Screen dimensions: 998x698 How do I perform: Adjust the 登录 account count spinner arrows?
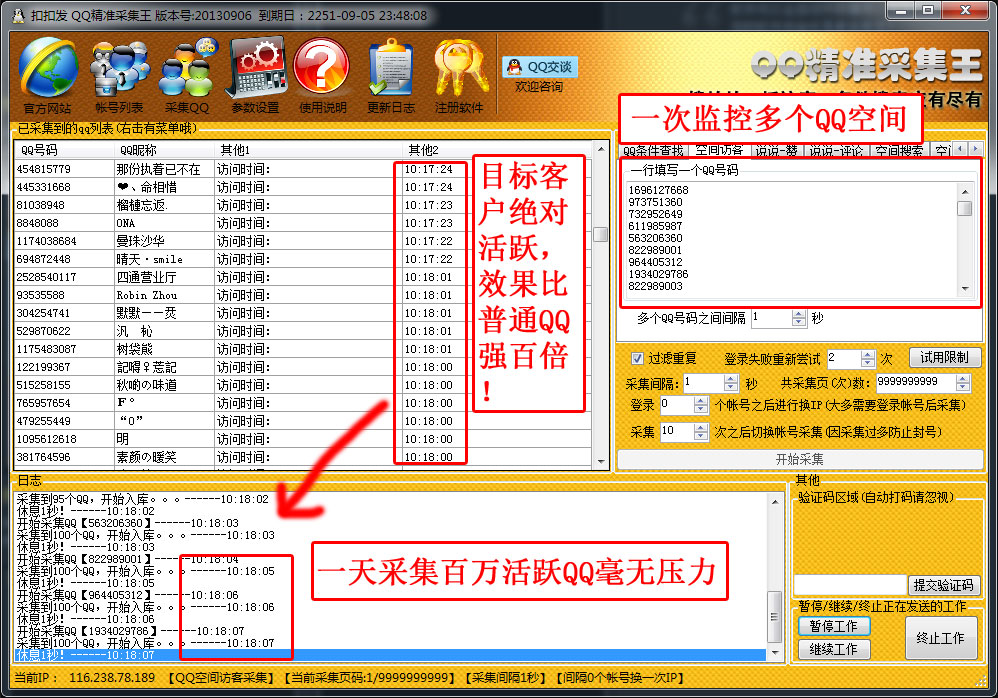pyautogui.click(x=701, y=405)
